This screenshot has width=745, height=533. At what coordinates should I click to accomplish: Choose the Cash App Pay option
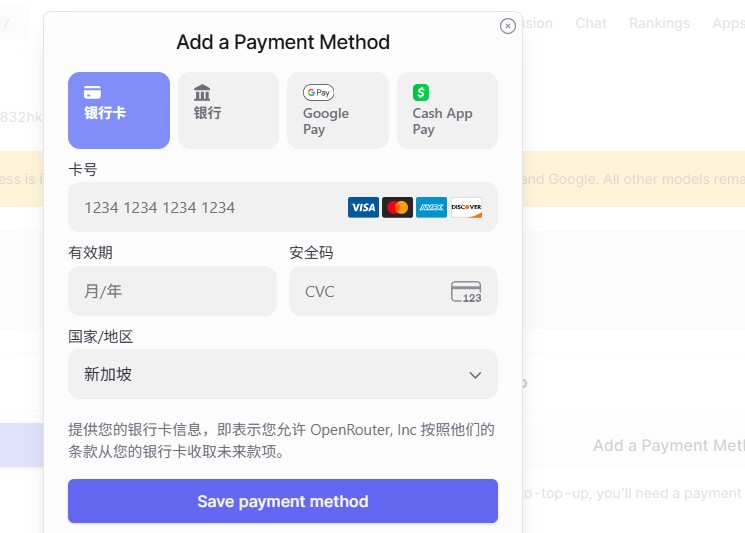pyautogui.click(x=447, y=110)
